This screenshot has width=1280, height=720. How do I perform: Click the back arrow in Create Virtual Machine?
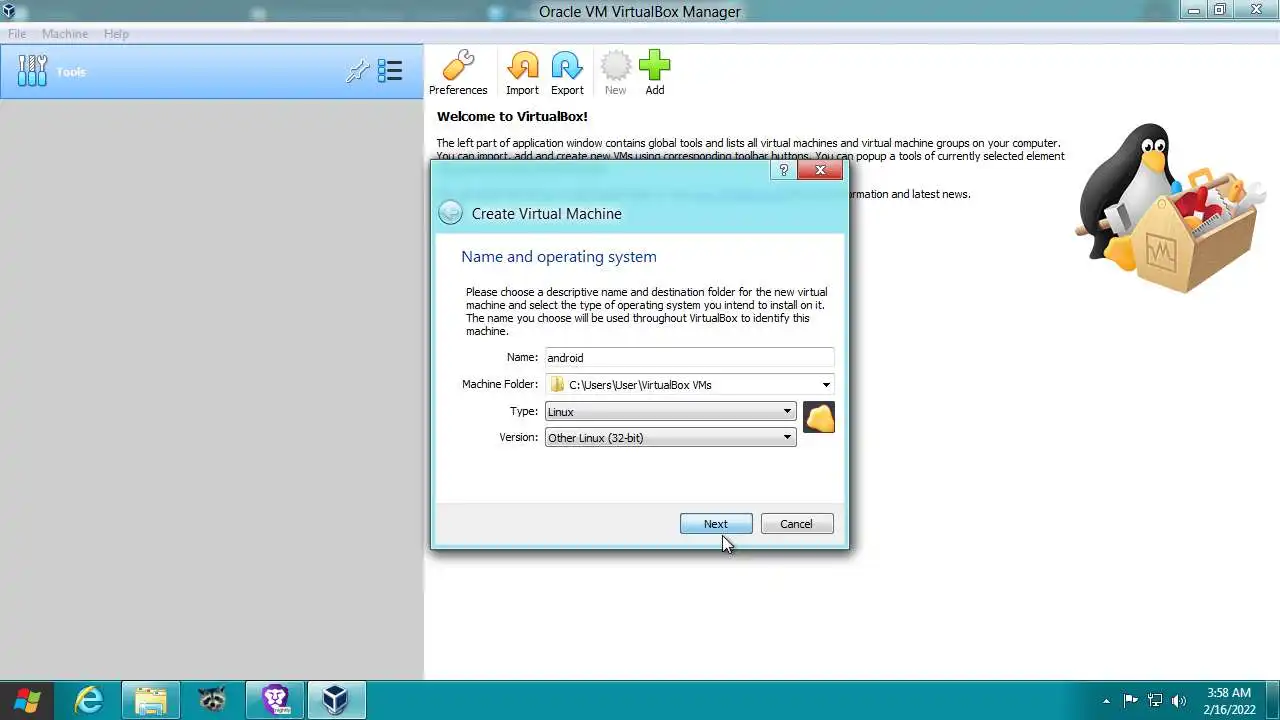450,213
